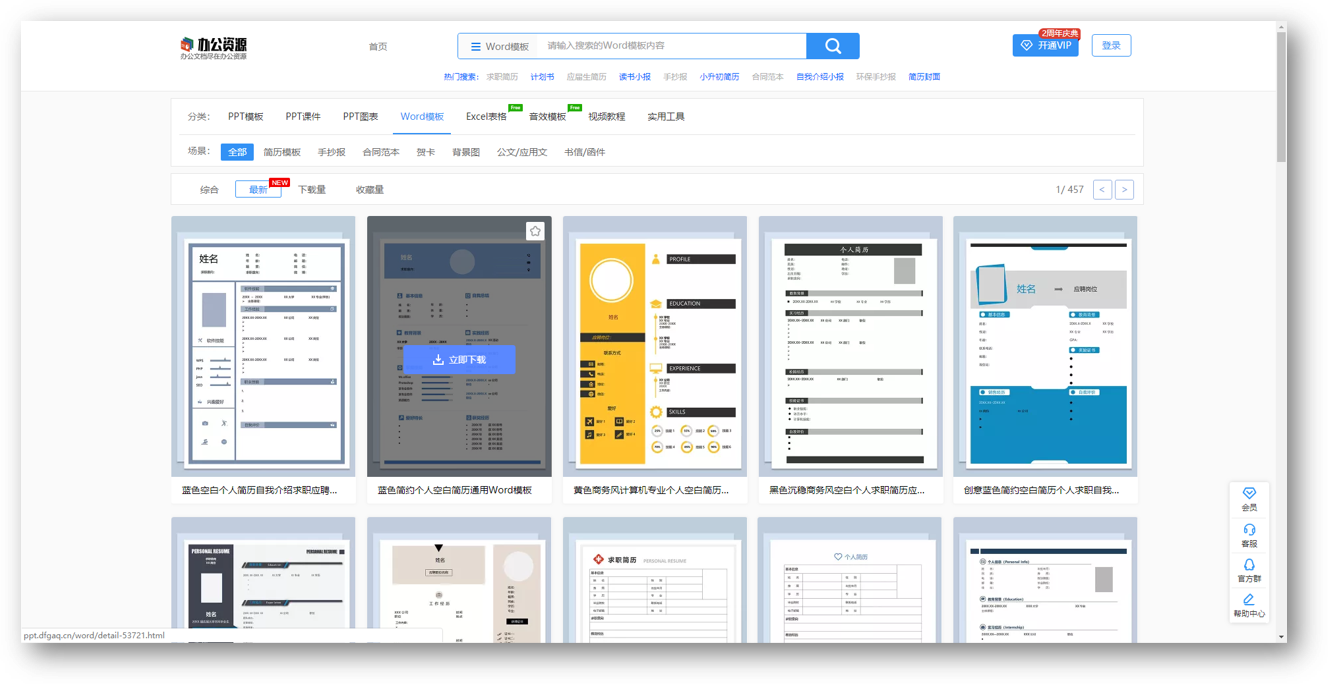1328x684 pixels.
Task: Open the 创意蓝色简约 resume thumbnail
Action: tap(1045, 346)
